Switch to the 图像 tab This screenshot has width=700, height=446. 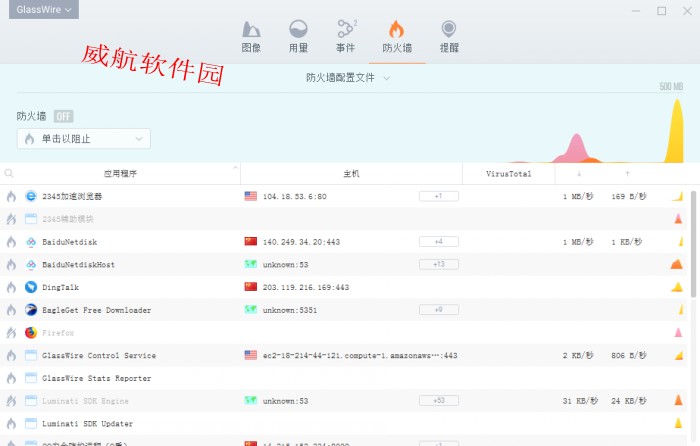(251, 35)
